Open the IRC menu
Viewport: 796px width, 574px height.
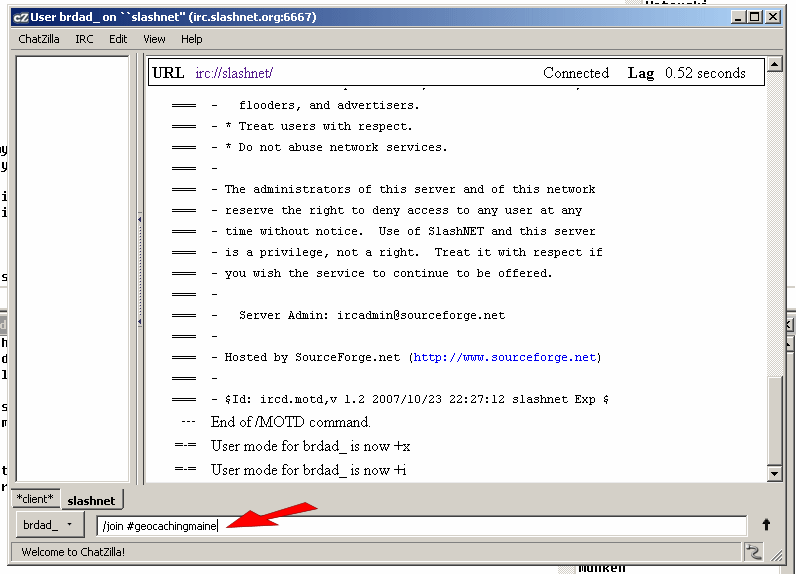84,39
